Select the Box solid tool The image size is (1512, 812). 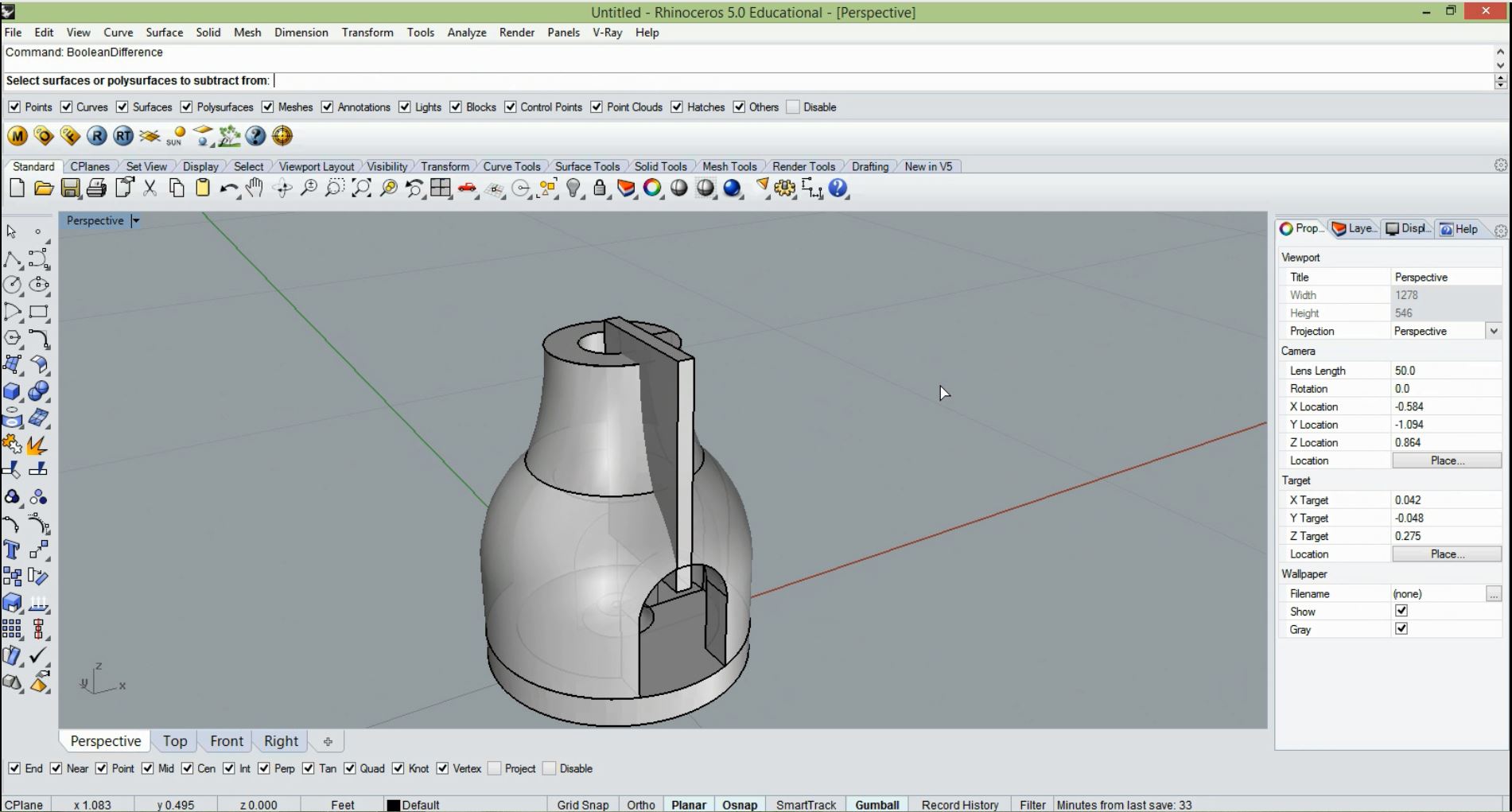[x=12, y=391]
